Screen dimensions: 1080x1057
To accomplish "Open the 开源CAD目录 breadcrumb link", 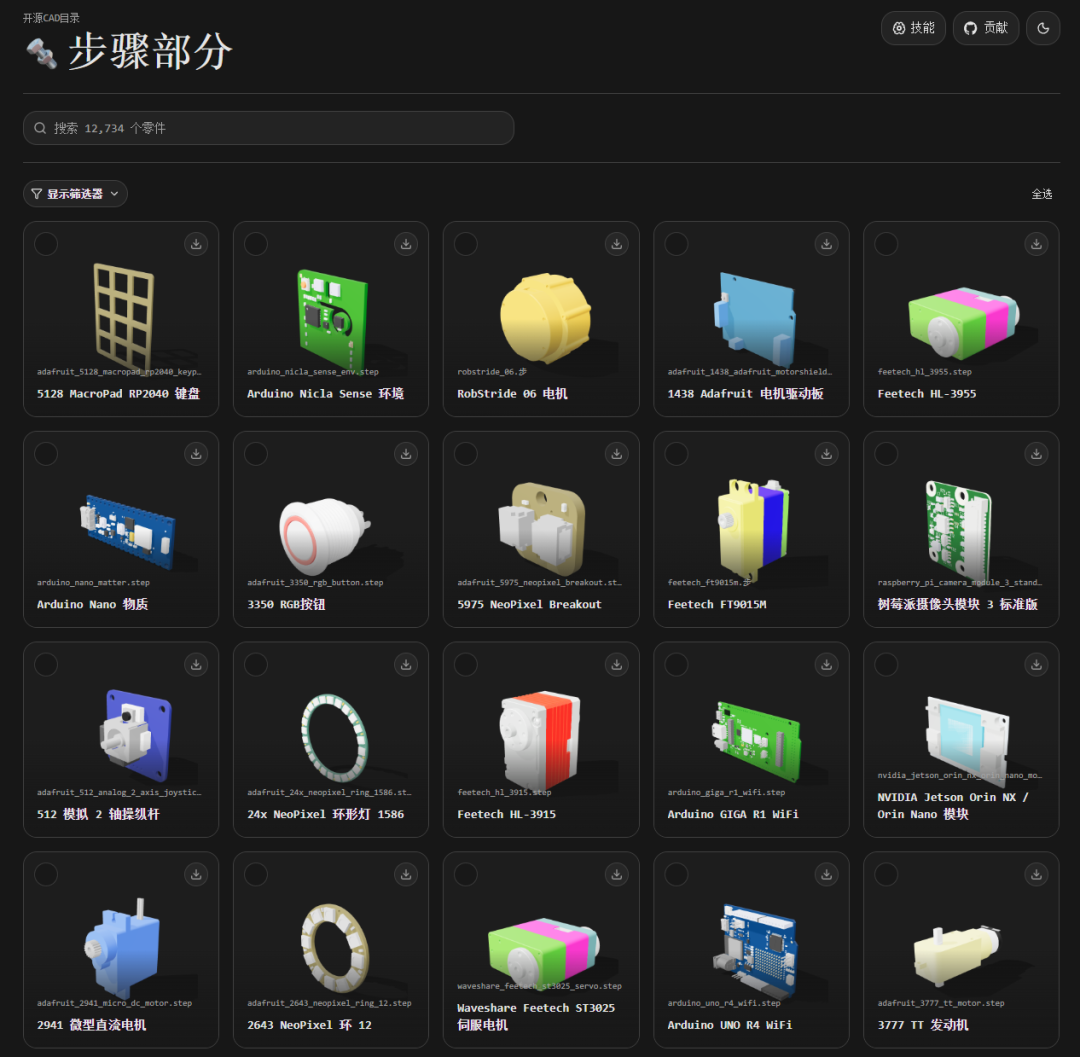I will [x=51, y=18].
